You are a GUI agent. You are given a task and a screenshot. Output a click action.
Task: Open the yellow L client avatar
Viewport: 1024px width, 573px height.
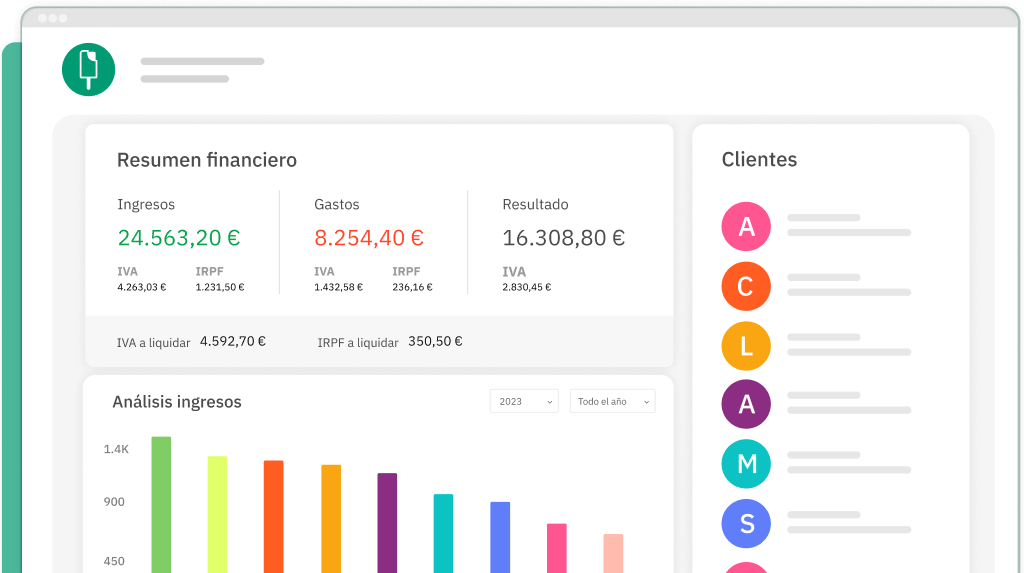click(746, 346)
